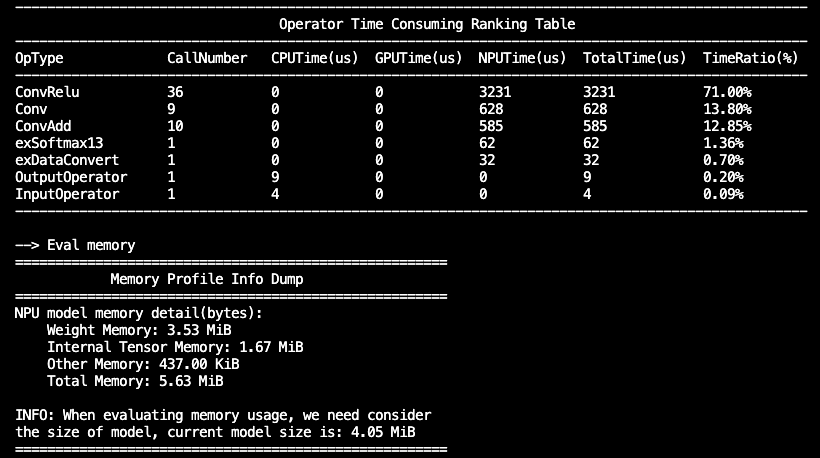Click the CallNumber column header
820x458 pixels.
207,58
